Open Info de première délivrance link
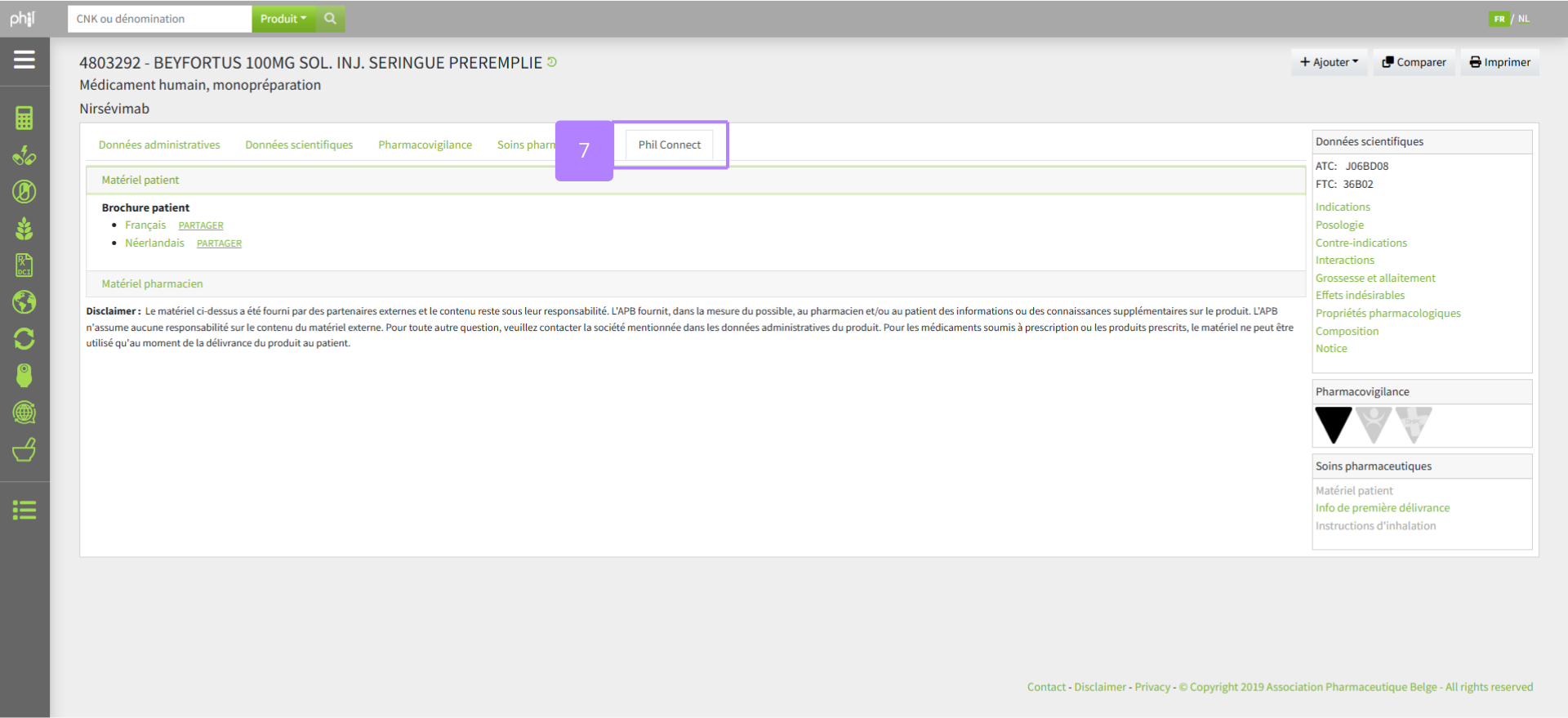 (1383, 507)
